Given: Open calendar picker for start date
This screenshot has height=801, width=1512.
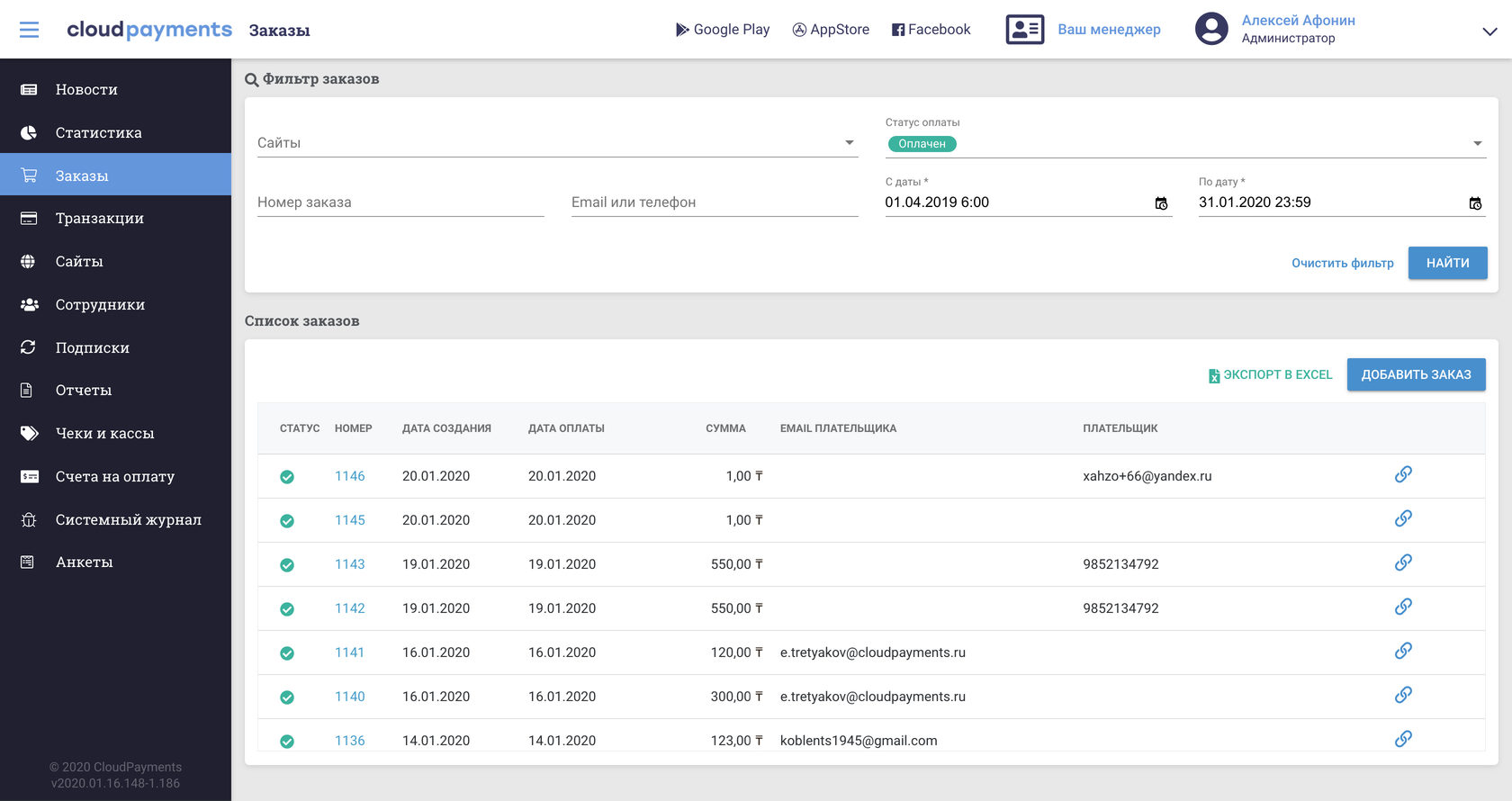Looking at the screenshot, I should [1161, 203].
